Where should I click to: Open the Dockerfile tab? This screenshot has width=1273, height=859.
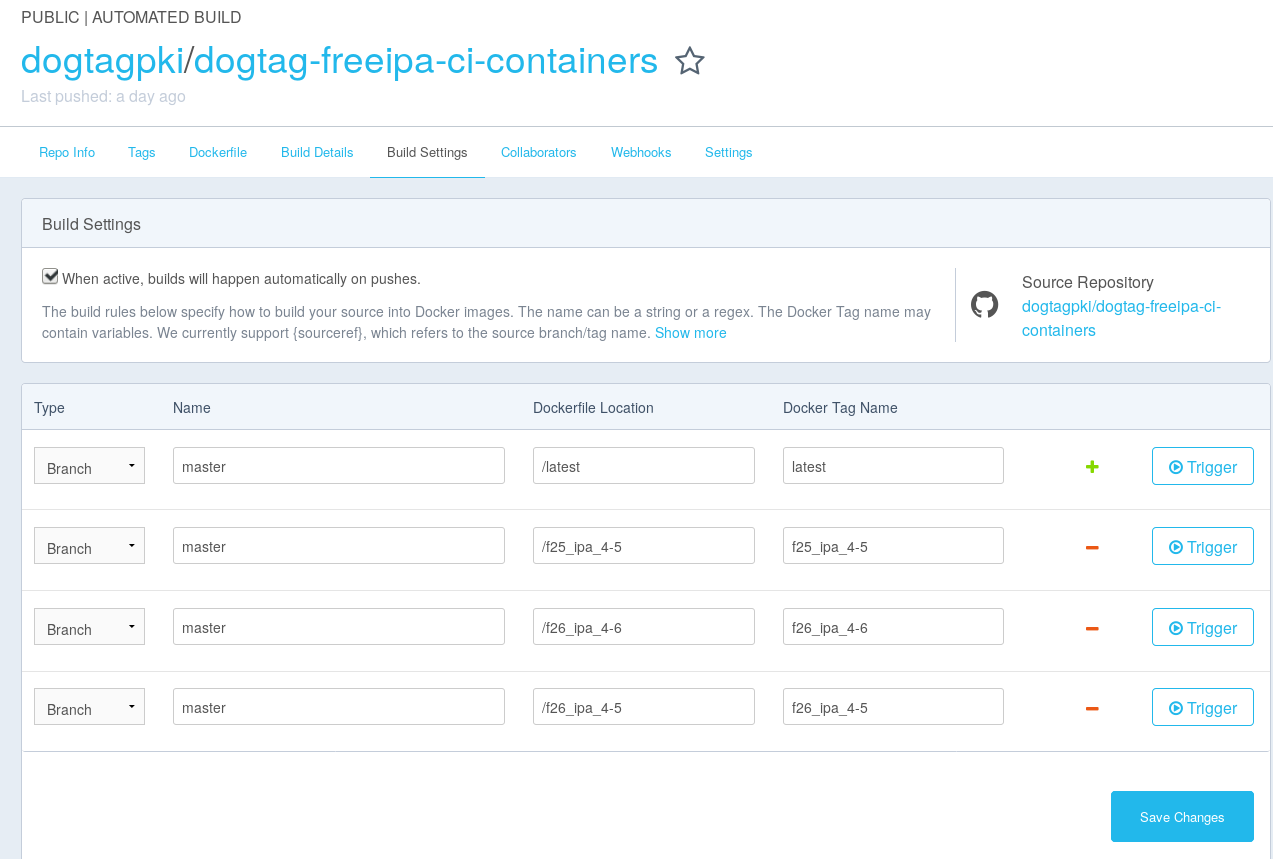click(217, 152)
